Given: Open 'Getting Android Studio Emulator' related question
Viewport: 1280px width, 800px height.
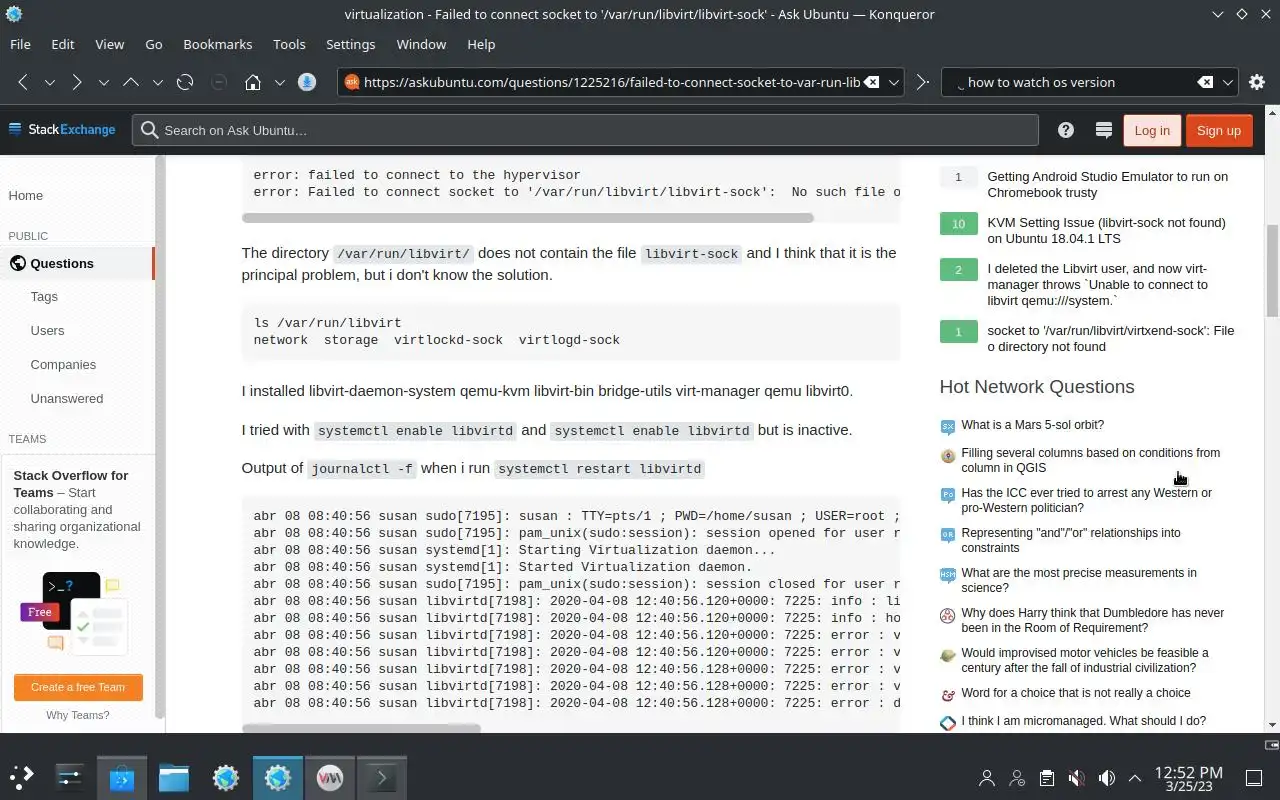Looking at the screenshot, I should (x=1107, y=184).
